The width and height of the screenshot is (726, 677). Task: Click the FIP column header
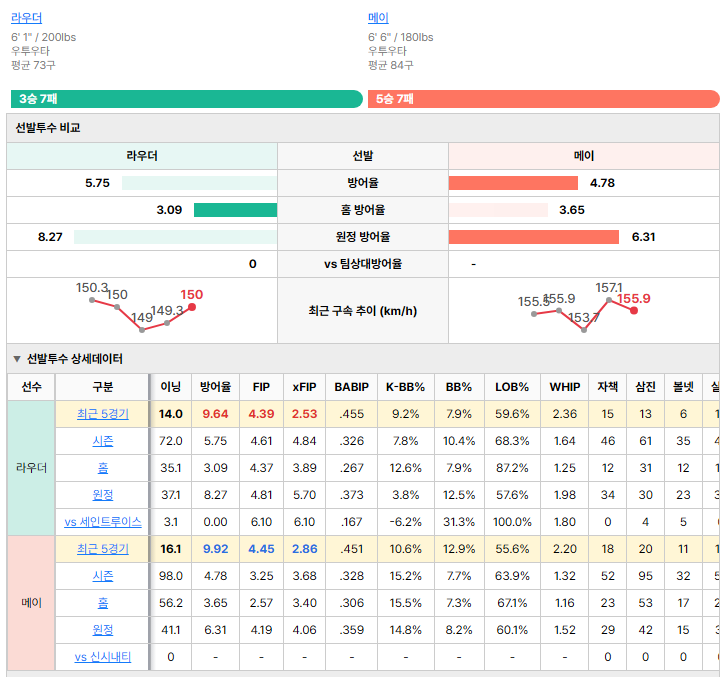pos(261,387)
